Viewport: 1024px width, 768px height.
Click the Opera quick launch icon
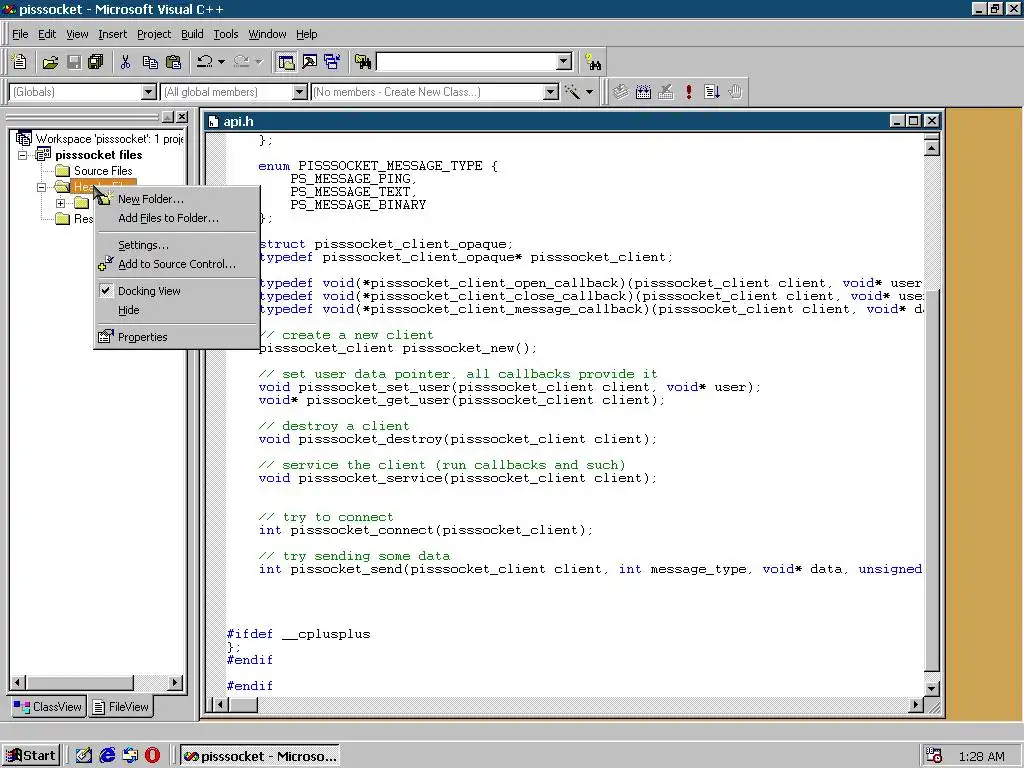152,756
